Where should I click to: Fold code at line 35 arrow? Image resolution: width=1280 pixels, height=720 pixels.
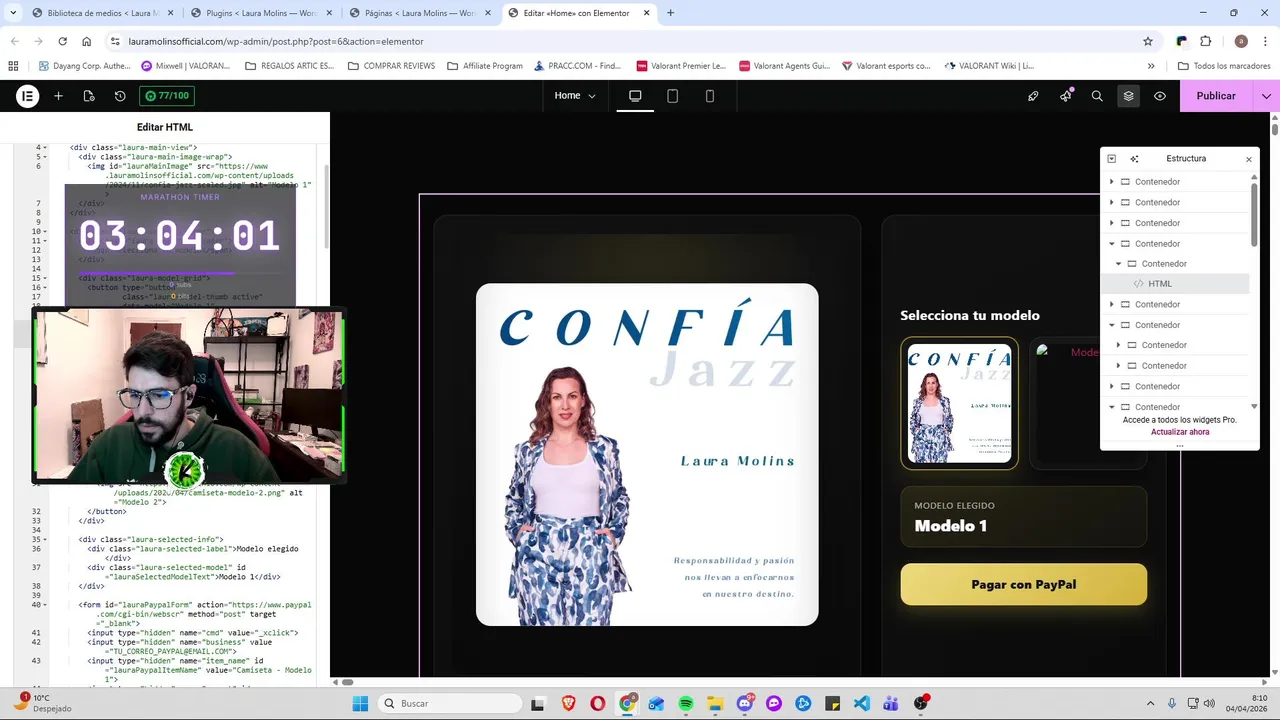[x=43, y=540]
